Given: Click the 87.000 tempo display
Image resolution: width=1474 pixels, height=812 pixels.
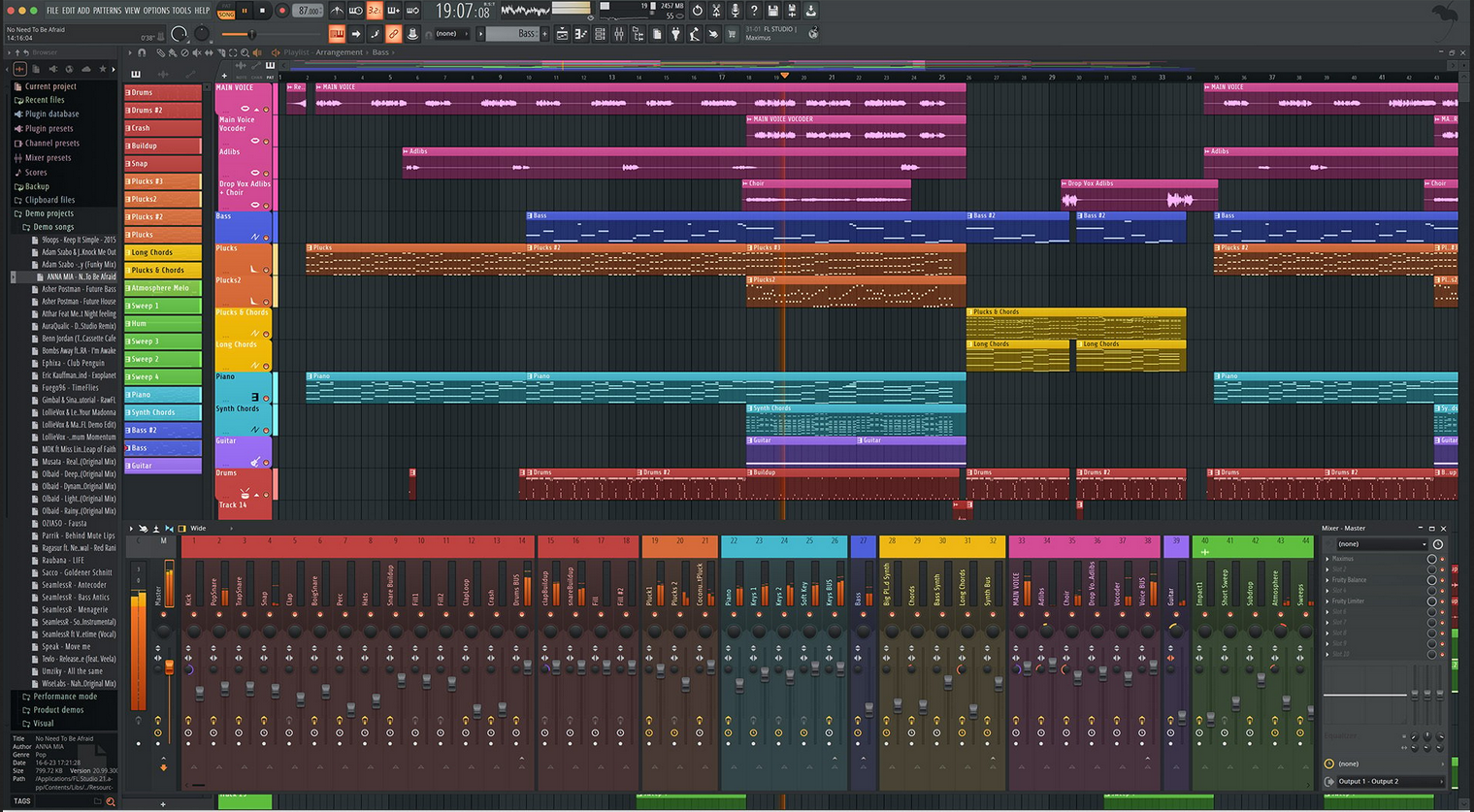Looking at the screenshot, I should pyautogui.click(x=308, y=11).
